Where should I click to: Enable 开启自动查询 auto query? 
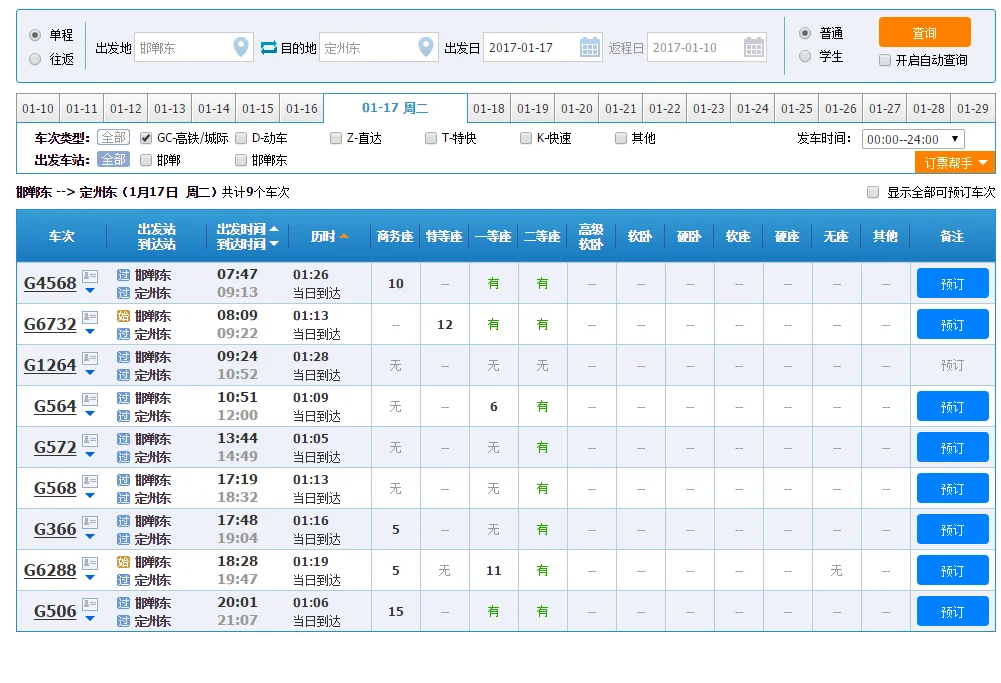coord(885,59)
